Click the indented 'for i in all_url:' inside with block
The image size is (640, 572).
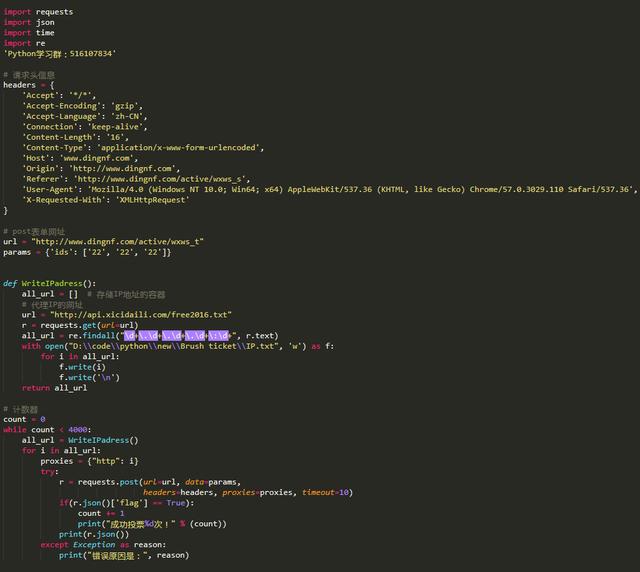[80, 356]
